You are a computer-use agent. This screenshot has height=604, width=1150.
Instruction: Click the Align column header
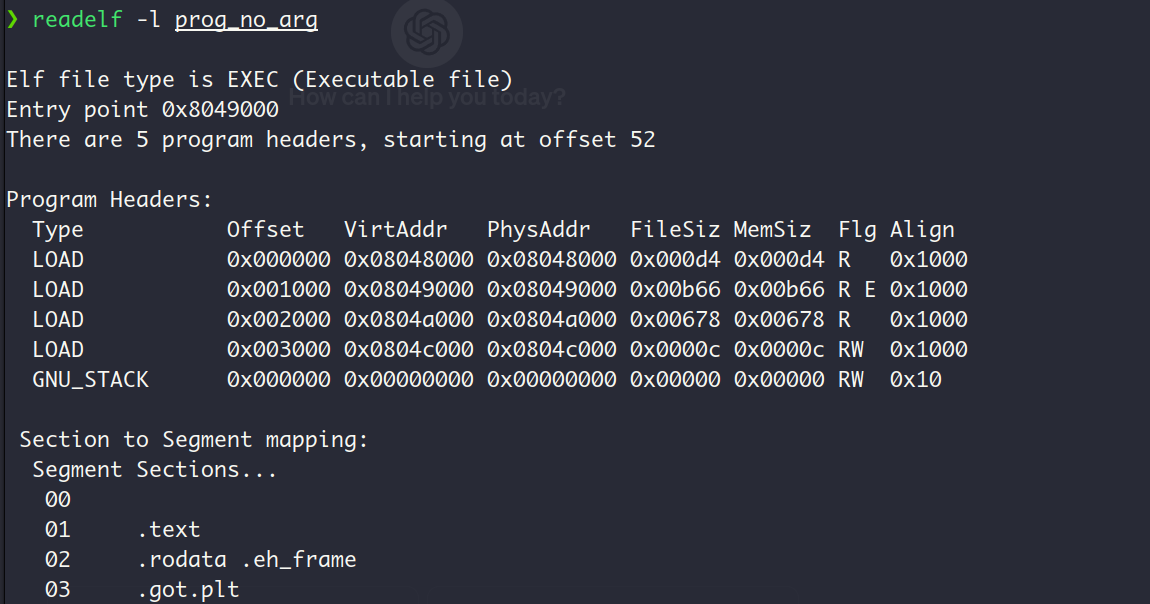tap(922, 230)
